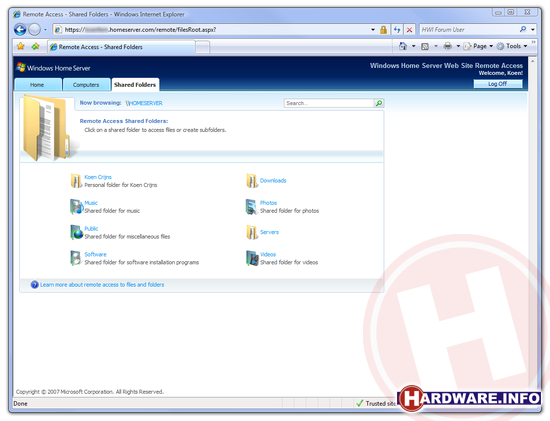Open the Servers folder link
550x421 pixels.
pyautogui.click(x=269, y=232)
